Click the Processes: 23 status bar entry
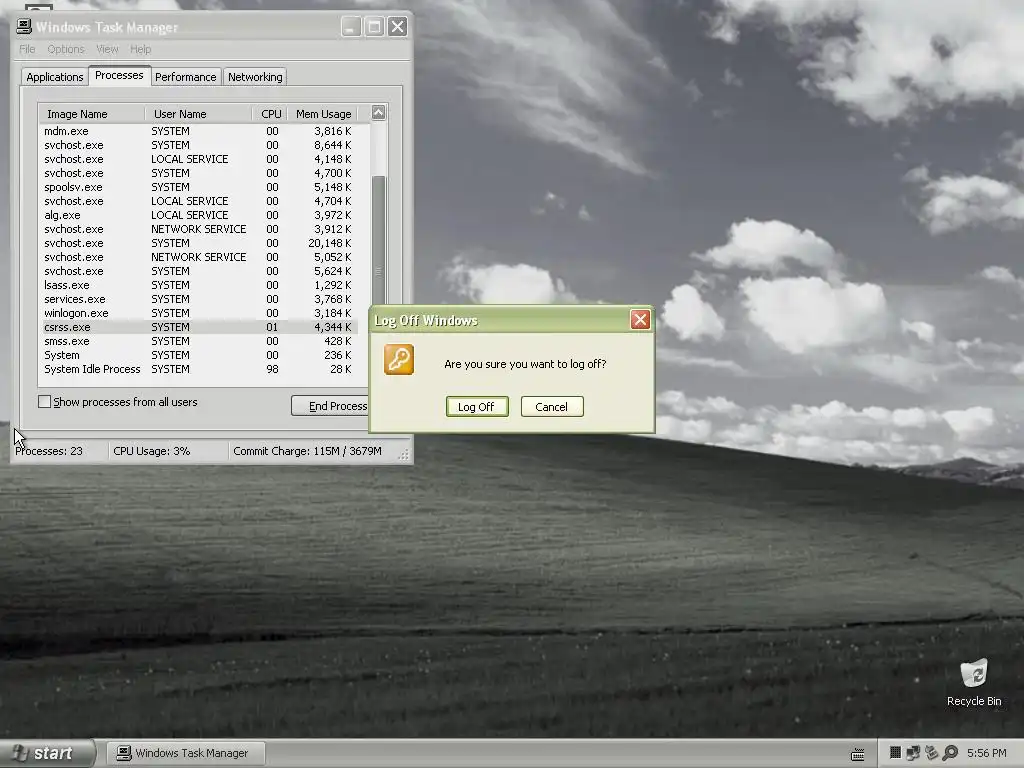Viewport: 1024px width, 768px height. (x=60, y=451)
